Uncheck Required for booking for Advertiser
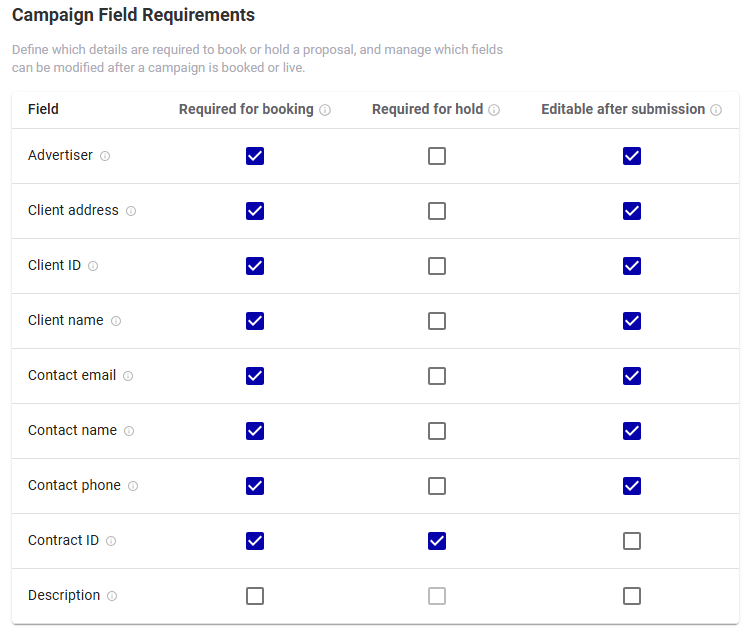Image resolution: width=747 pixels, height=633 pixels. click(255, 156)
